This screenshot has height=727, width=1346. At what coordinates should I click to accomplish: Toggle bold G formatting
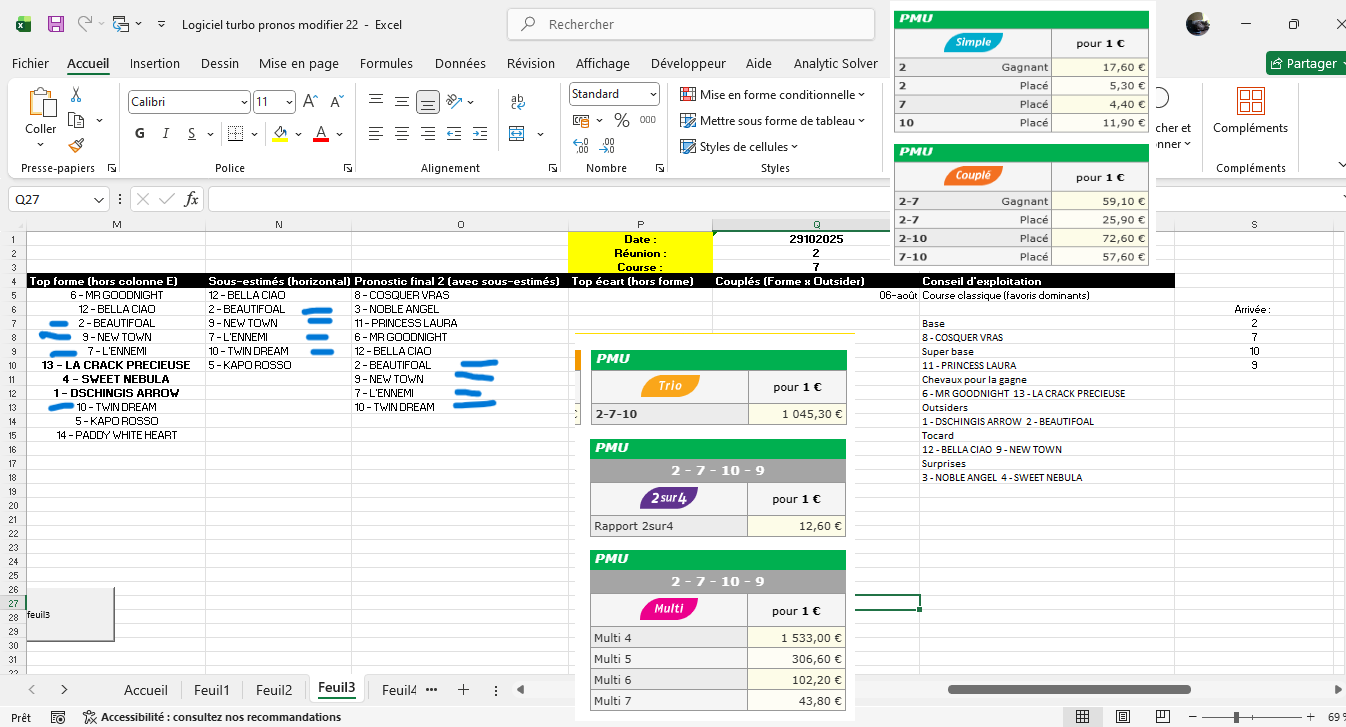tap(140, 134)
